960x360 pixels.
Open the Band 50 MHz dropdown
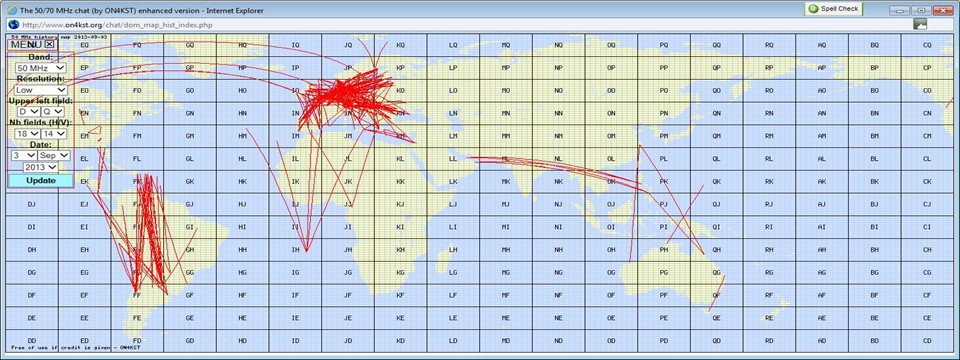[x=41, y=68]
